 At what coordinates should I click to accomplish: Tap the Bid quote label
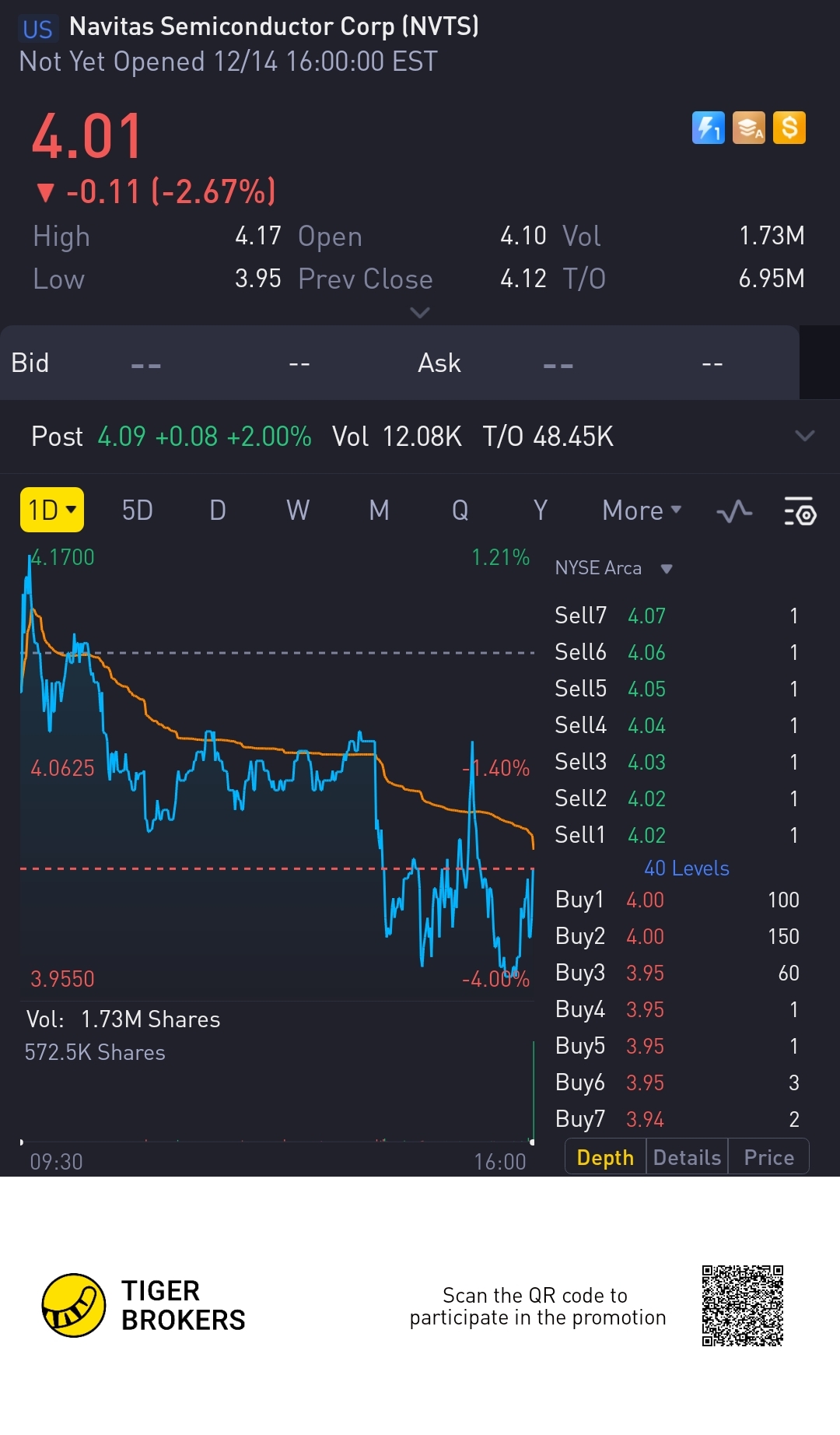point(30,363)
